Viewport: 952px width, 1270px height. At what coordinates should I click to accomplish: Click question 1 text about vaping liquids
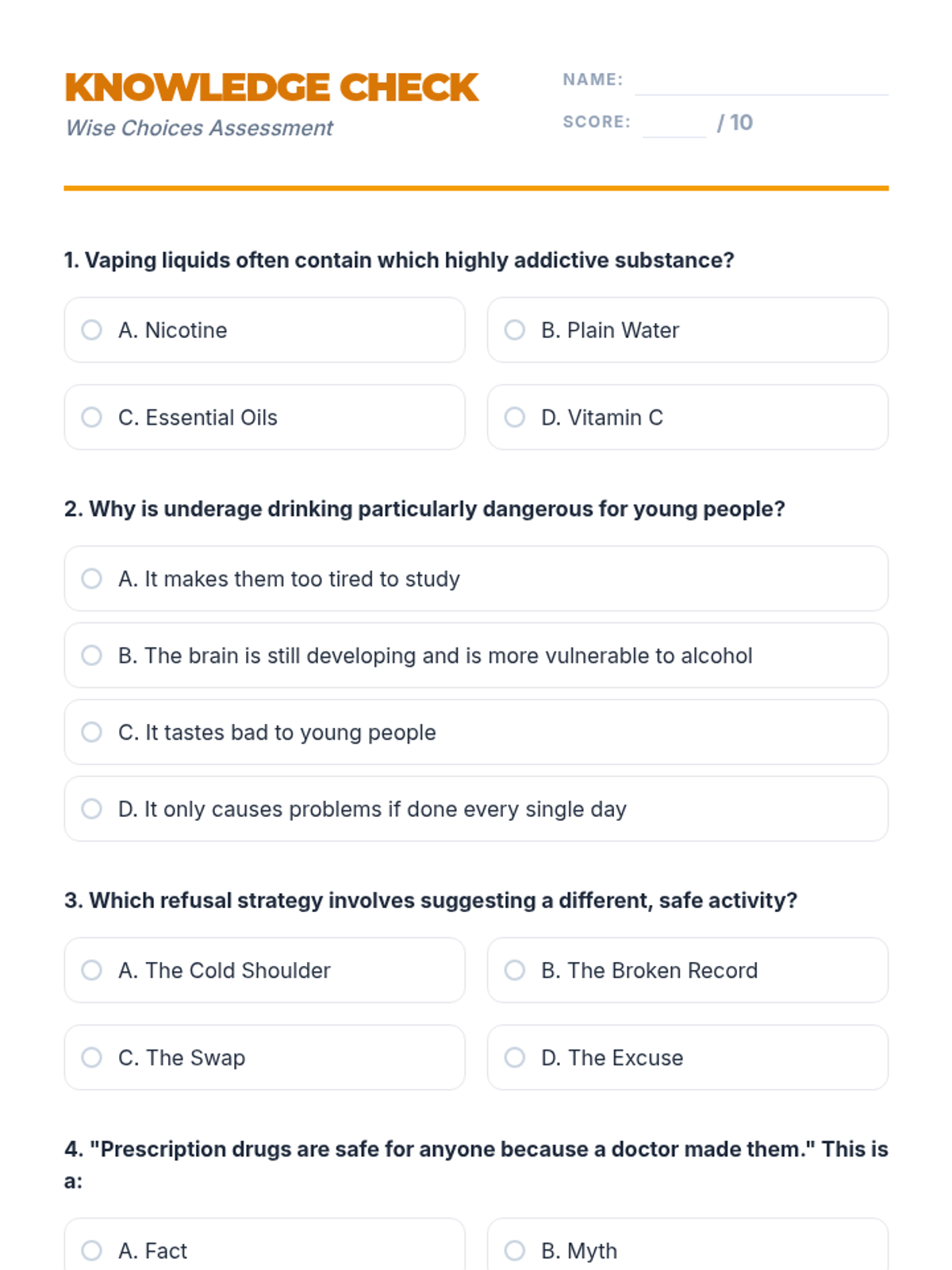399,260
